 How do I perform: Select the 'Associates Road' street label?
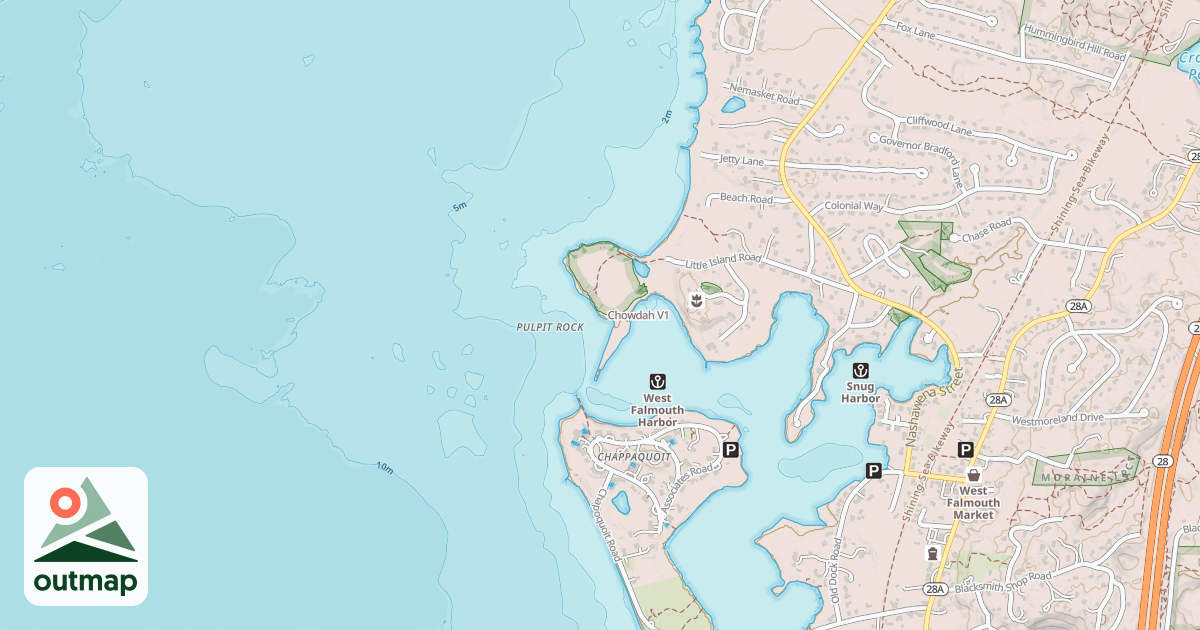(x=687, y=489)
